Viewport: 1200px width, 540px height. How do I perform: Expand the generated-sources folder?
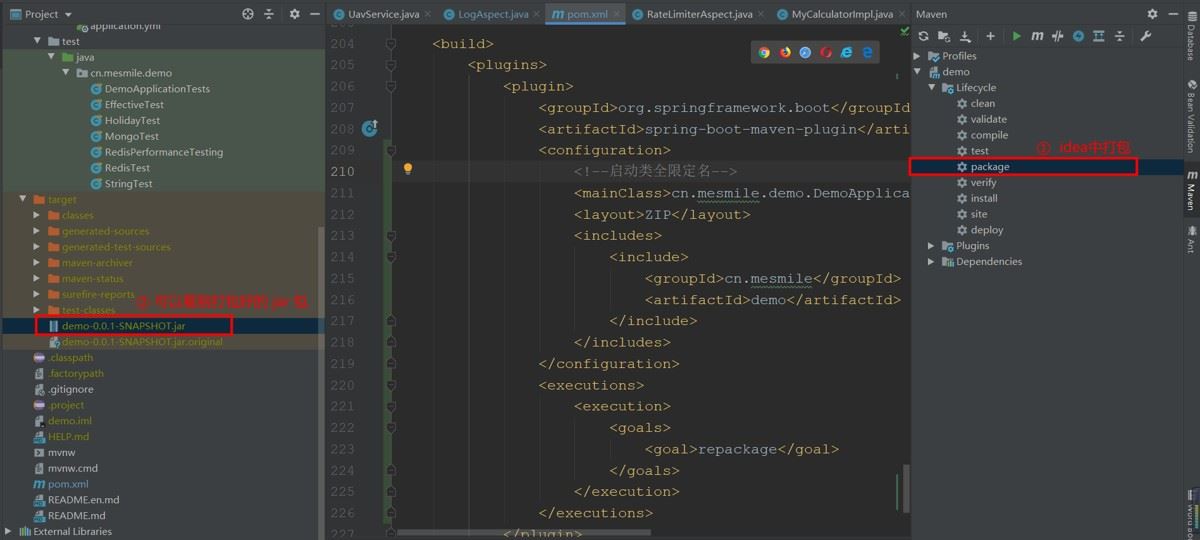tap(38, 231)
